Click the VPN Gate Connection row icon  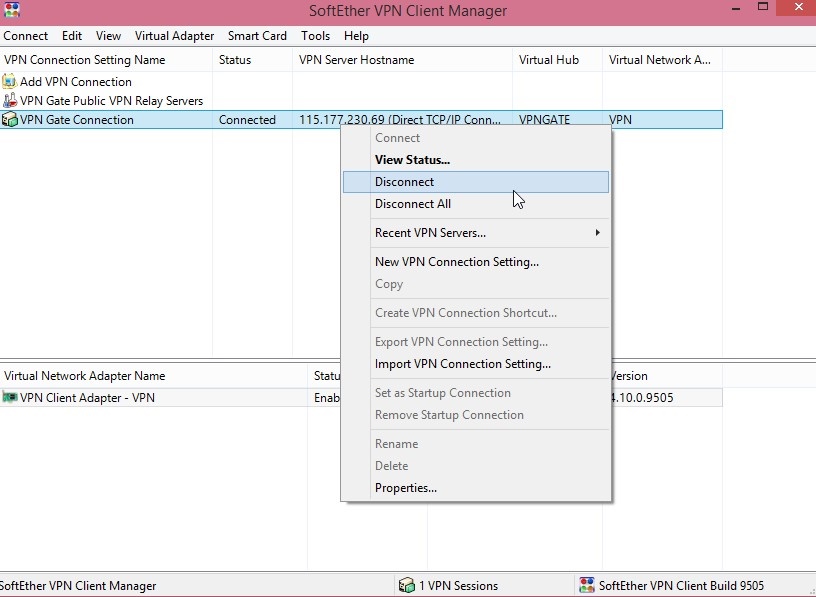(9, 120)
